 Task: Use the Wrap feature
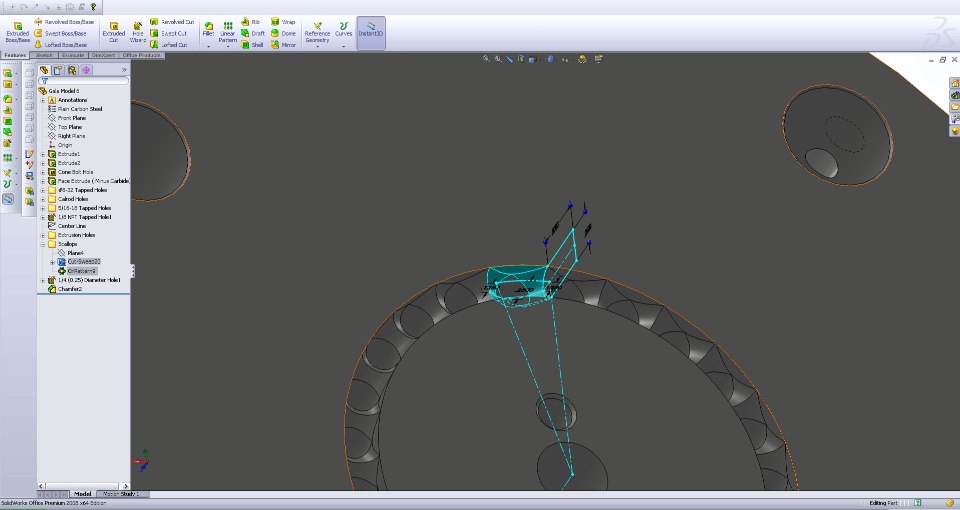click(283, 22)
